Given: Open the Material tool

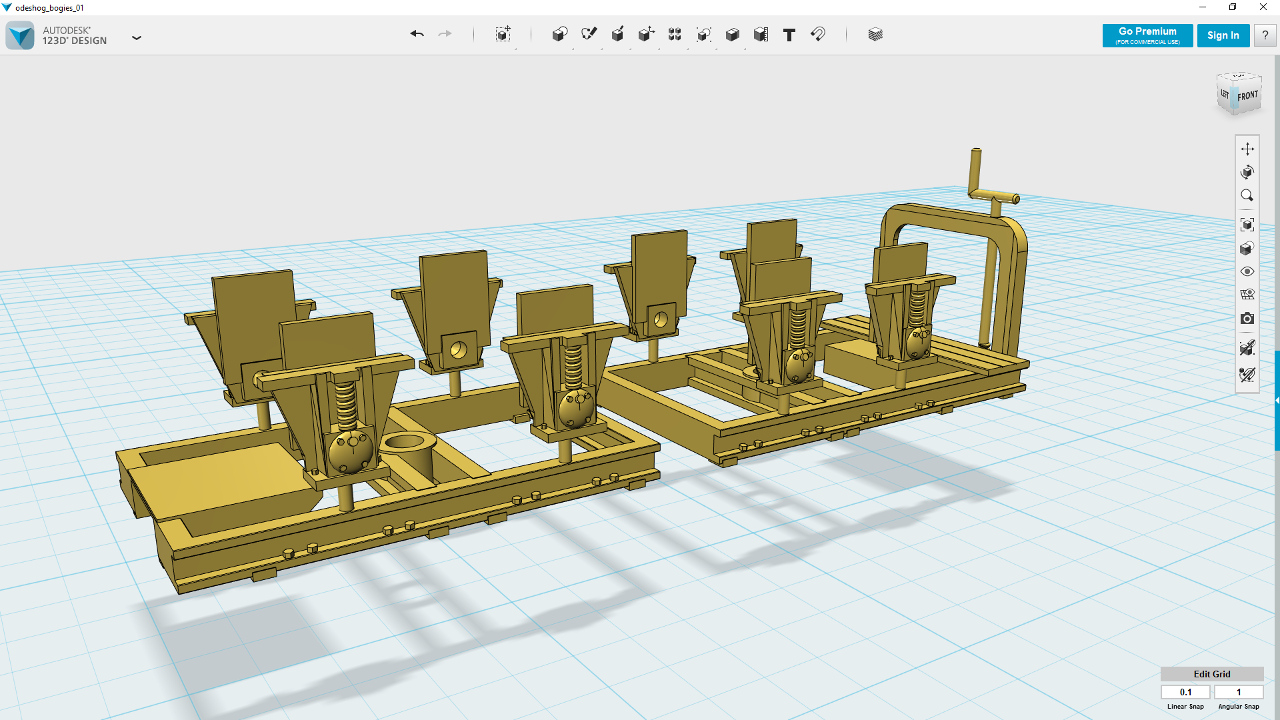Looking at the screenshot, I should pyautogui.click(x=876, y=34).
